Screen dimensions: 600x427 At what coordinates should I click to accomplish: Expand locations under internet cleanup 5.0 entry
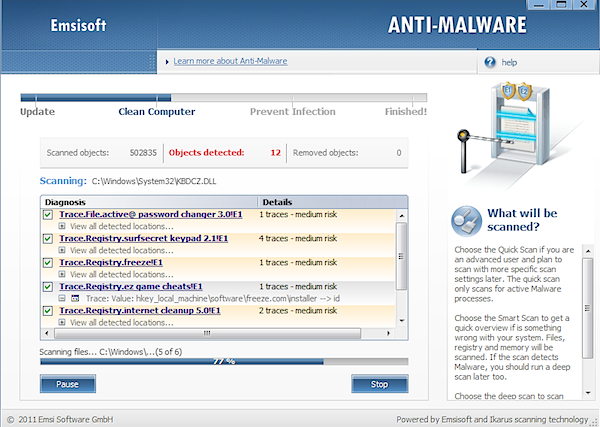(62, 323)
